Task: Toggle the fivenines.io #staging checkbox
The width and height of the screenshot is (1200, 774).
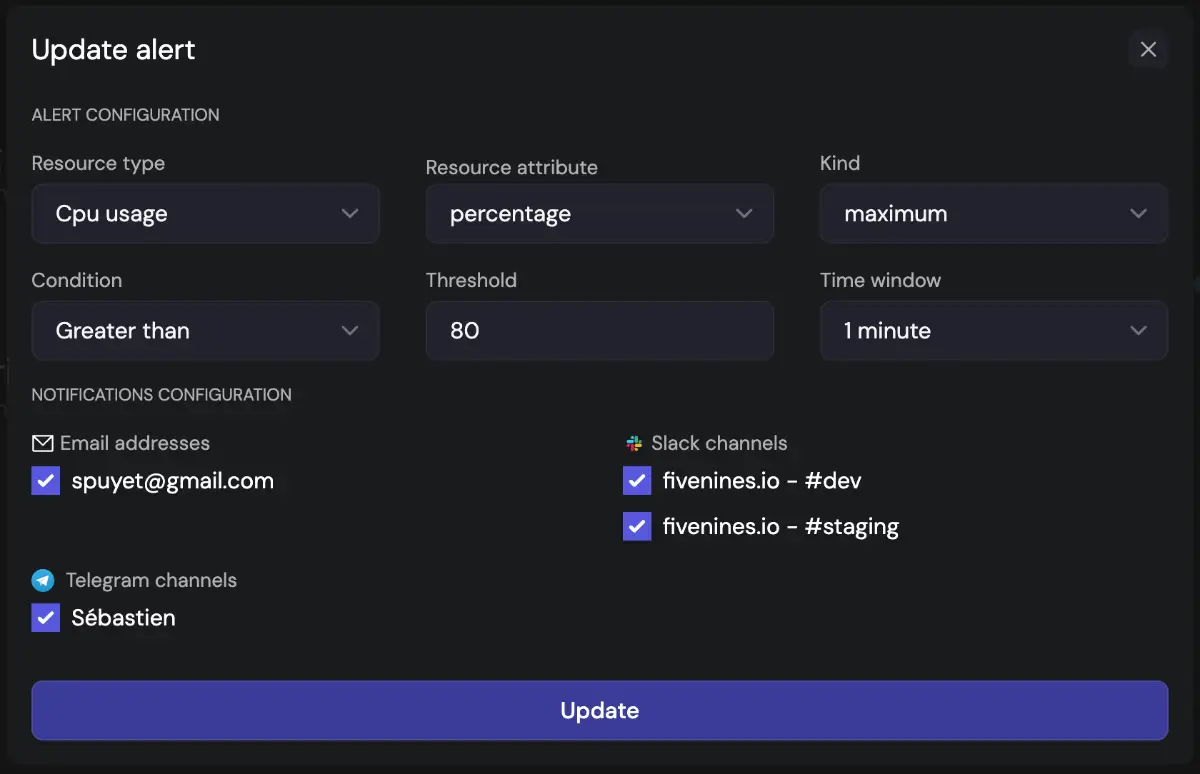Action: (637, 526)
